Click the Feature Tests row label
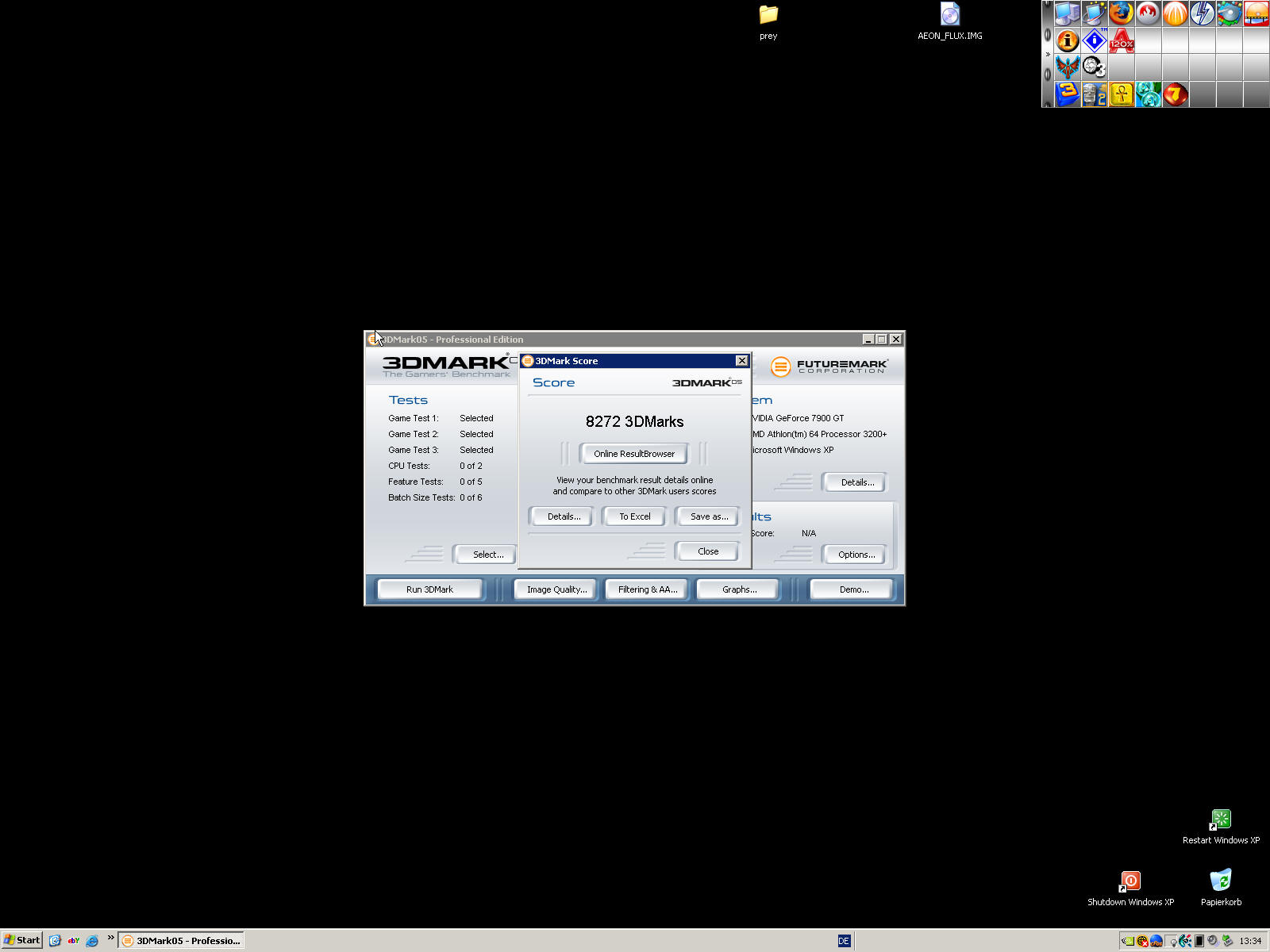This screenshot has width=1270, height=952. click(x=416, y=482)
